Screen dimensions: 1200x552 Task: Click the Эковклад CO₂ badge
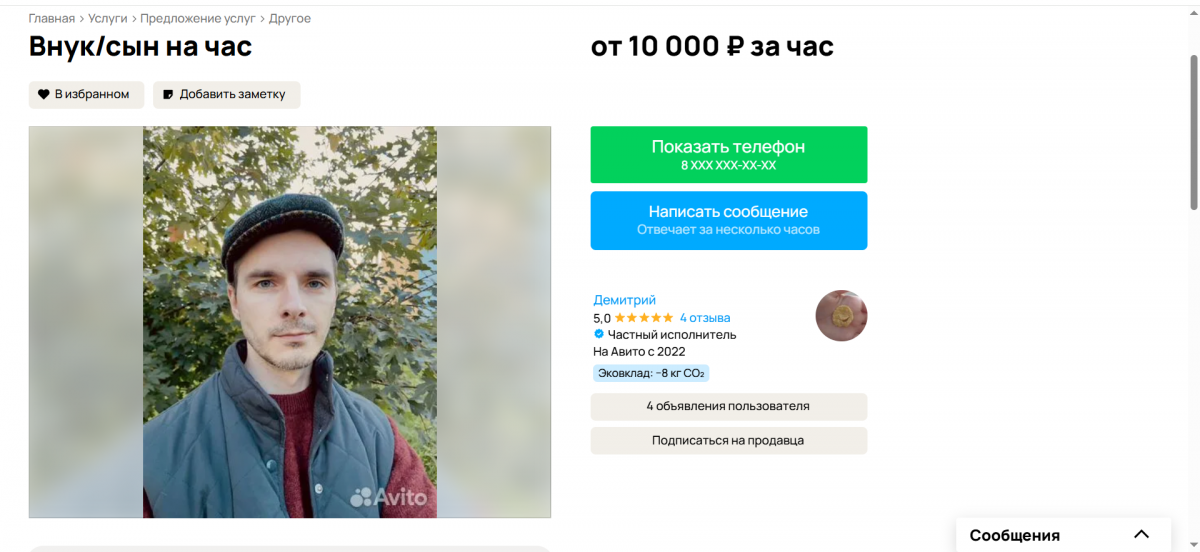(651, 373)
